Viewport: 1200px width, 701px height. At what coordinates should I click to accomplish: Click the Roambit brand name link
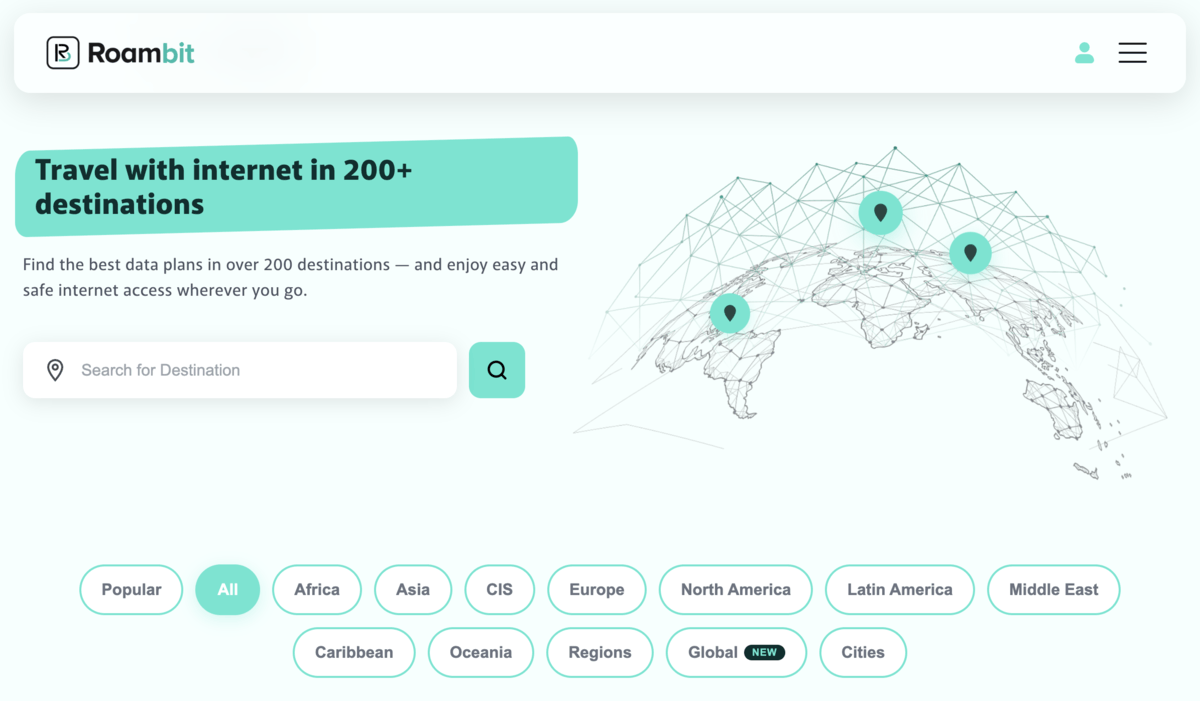point(141,53)
